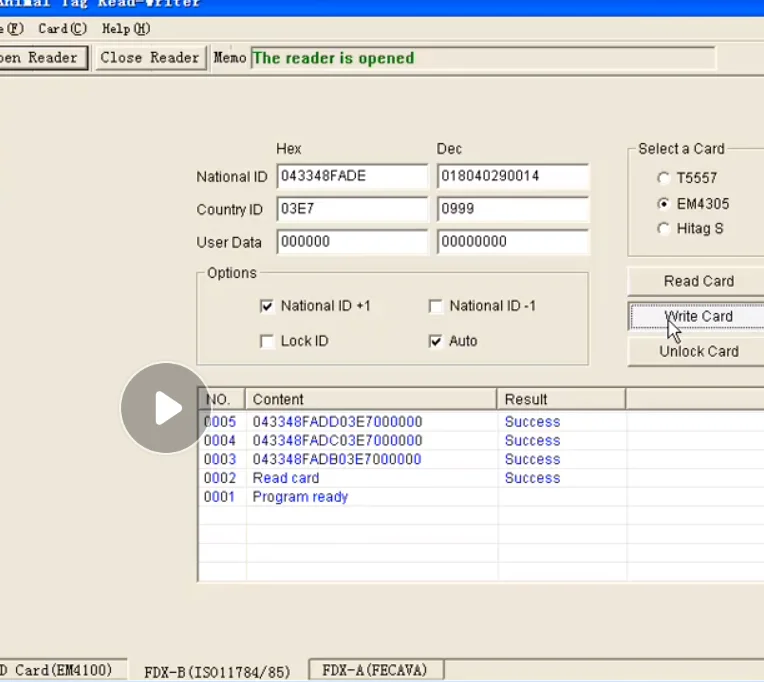This screenshot has width=764, height=682.
Task: Click the Close Reader button
Action: pos(150,58)
